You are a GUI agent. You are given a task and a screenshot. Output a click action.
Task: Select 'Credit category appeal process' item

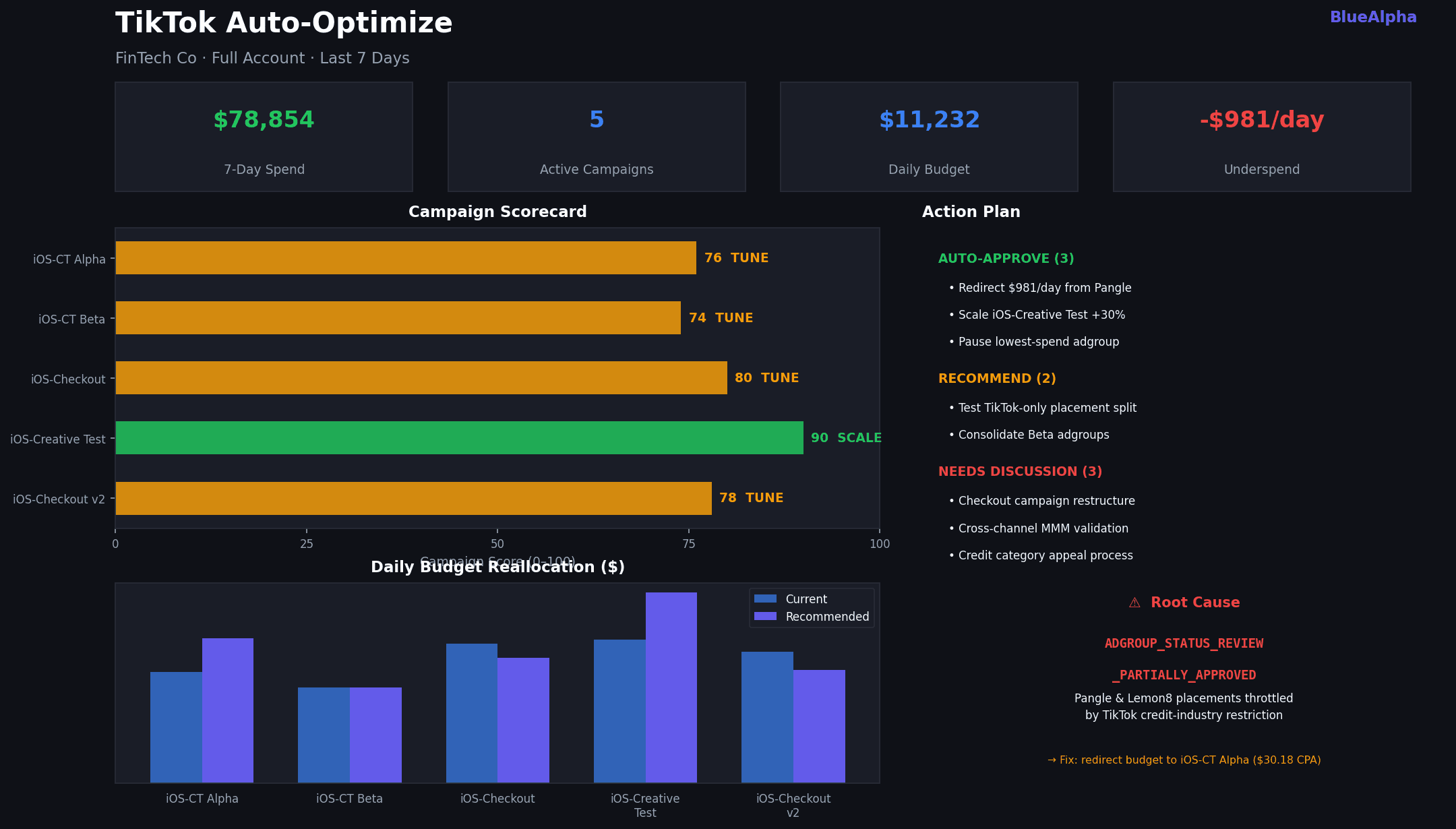click(x=1041, y=555)
